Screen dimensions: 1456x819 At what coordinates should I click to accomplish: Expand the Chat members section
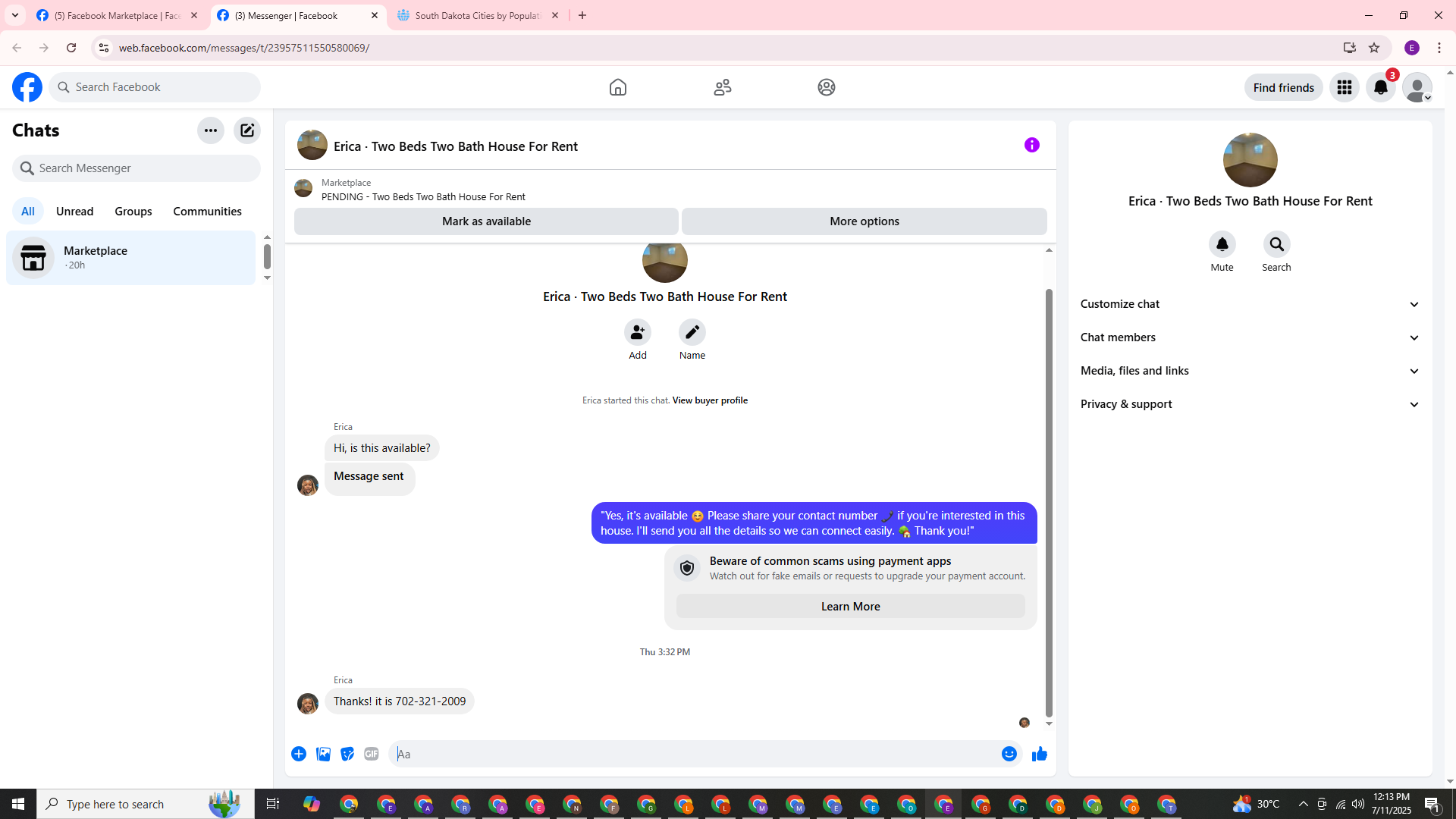pos(1250,337)
